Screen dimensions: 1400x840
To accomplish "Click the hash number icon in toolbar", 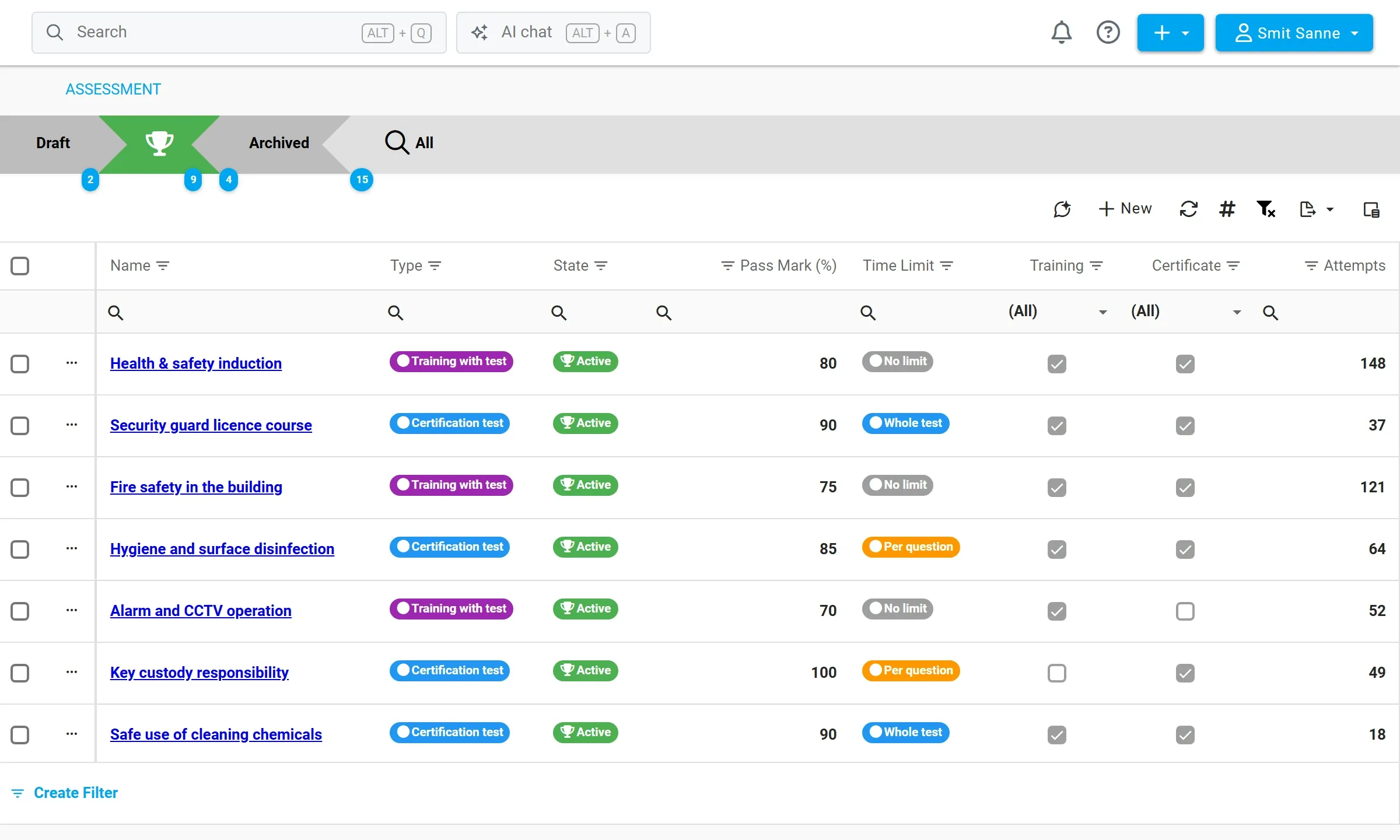I will pyautogui.click(x=1227, y=209).
